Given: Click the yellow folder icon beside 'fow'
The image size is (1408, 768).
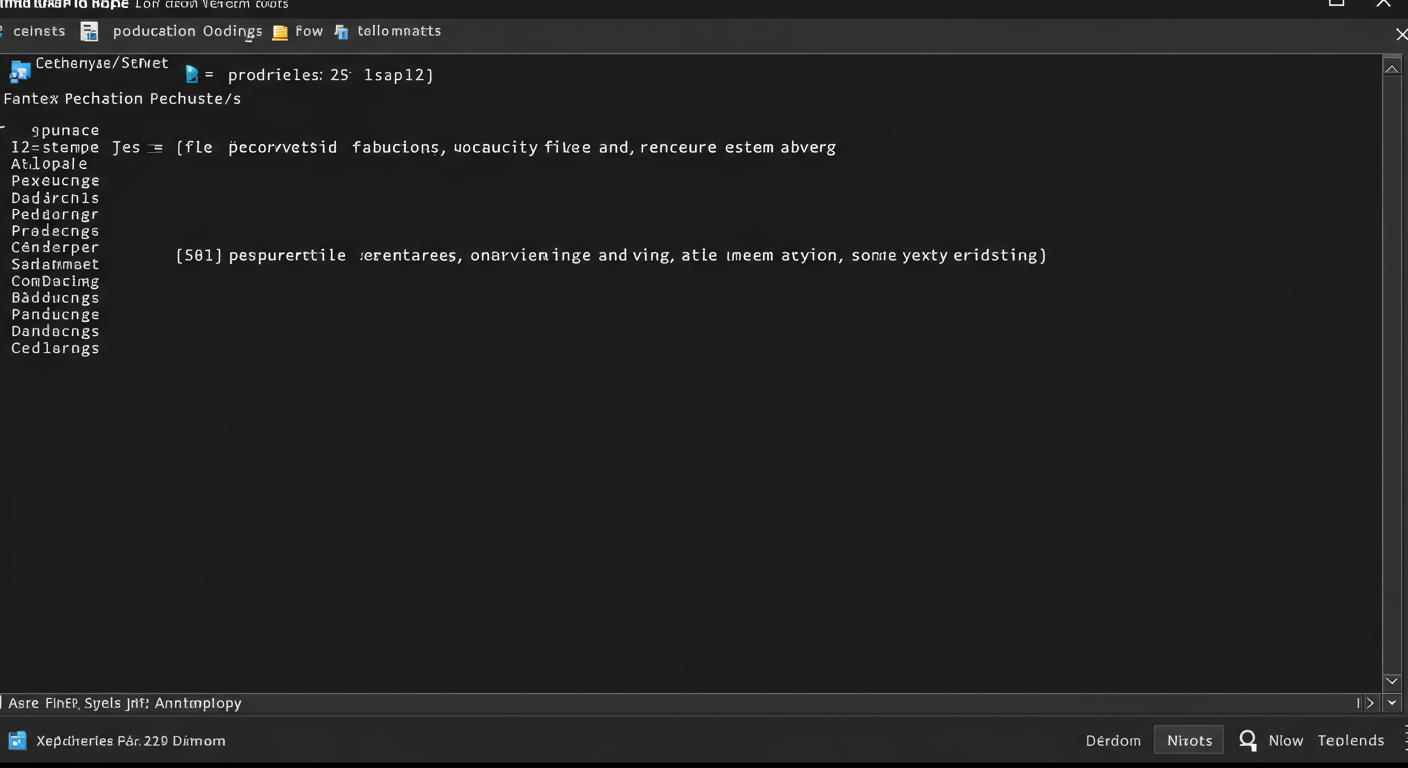Looking at the screenshot, I should pos(281,32).
